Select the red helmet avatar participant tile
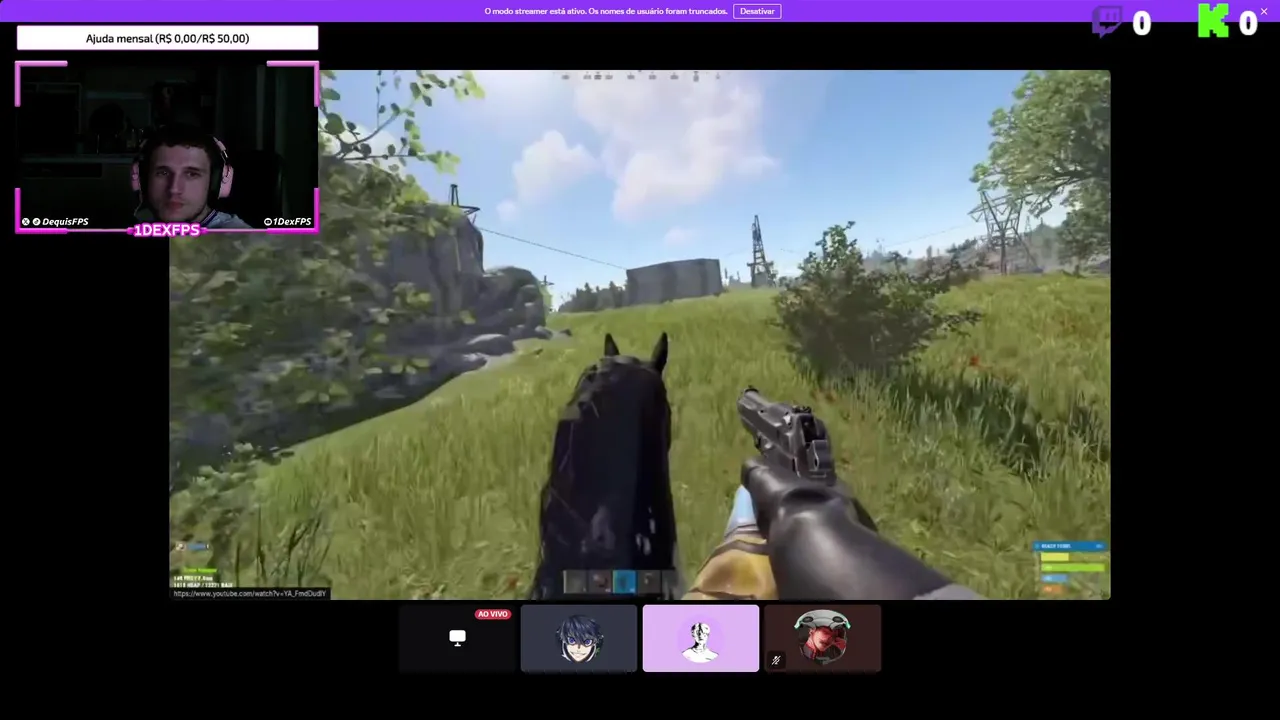1280x720 pixels. coord(822,638)
